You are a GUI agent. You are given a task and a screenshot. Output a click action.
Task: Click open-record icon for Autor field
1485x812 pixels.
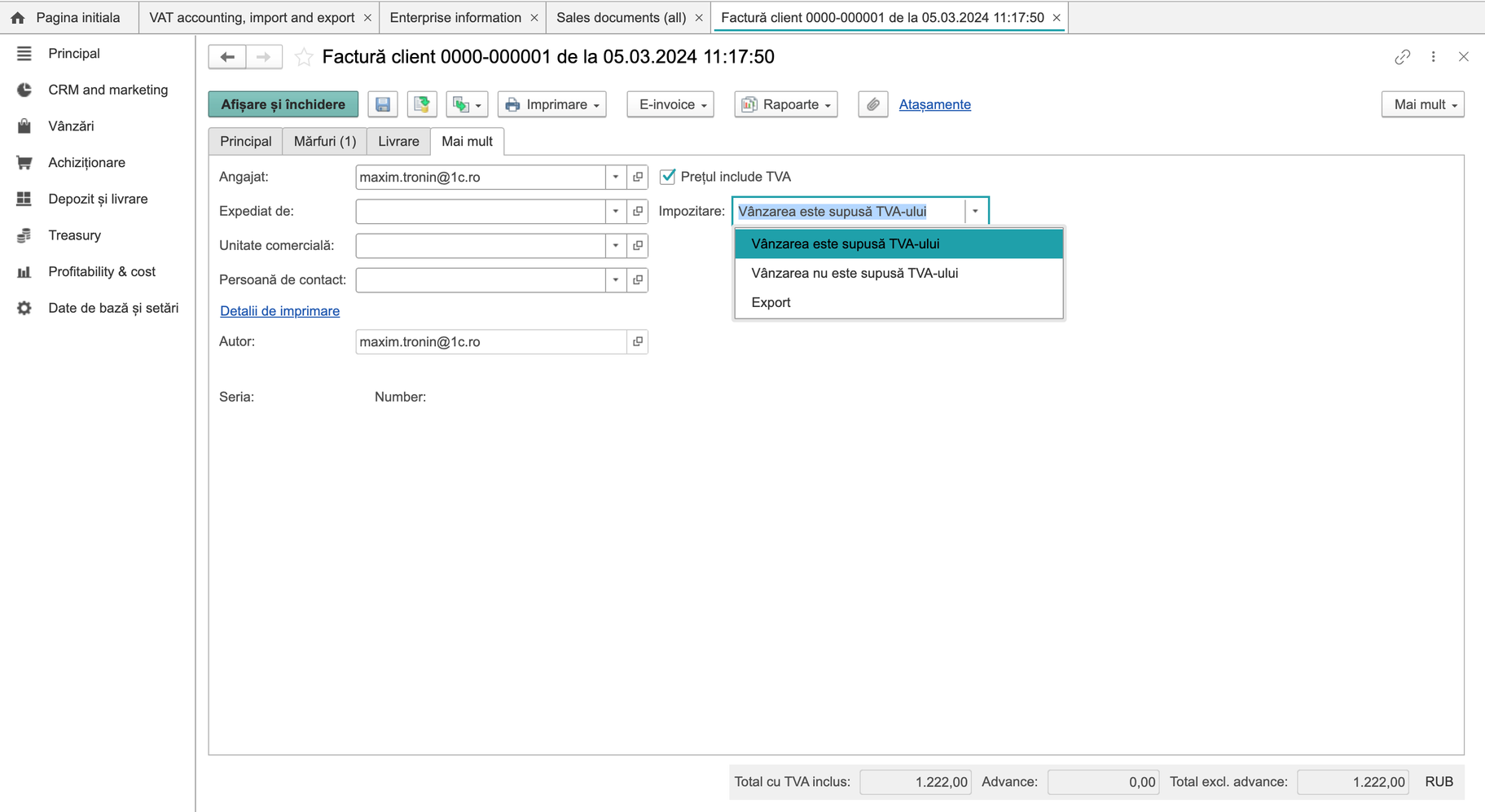(x=638, y=341)
